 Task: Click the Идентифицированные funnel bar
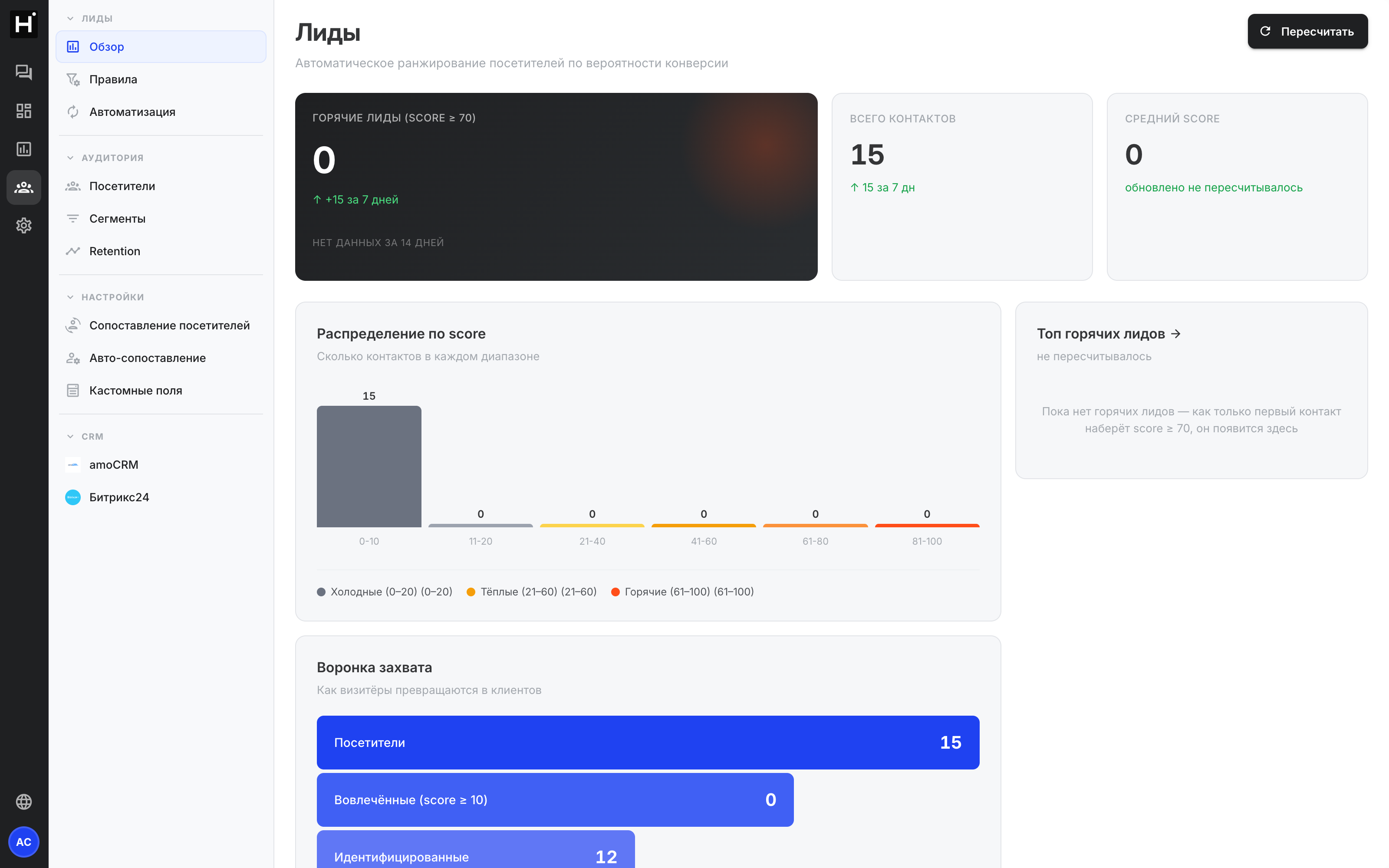(x=475, y=849)
